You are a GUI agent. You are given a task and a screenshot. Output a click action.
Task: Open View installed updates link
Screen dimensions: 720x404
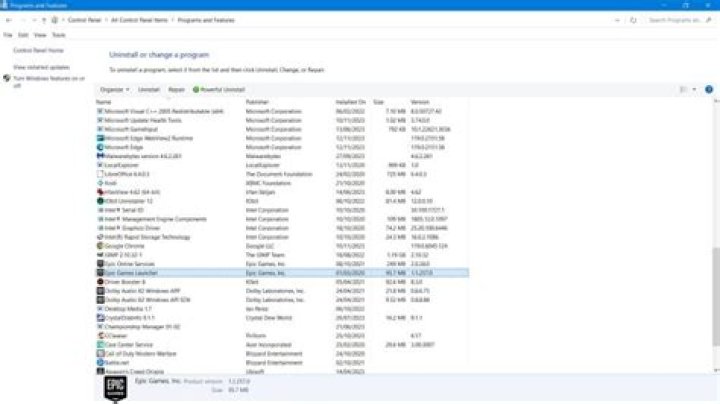pyautogui.click(x=41, y=67)
